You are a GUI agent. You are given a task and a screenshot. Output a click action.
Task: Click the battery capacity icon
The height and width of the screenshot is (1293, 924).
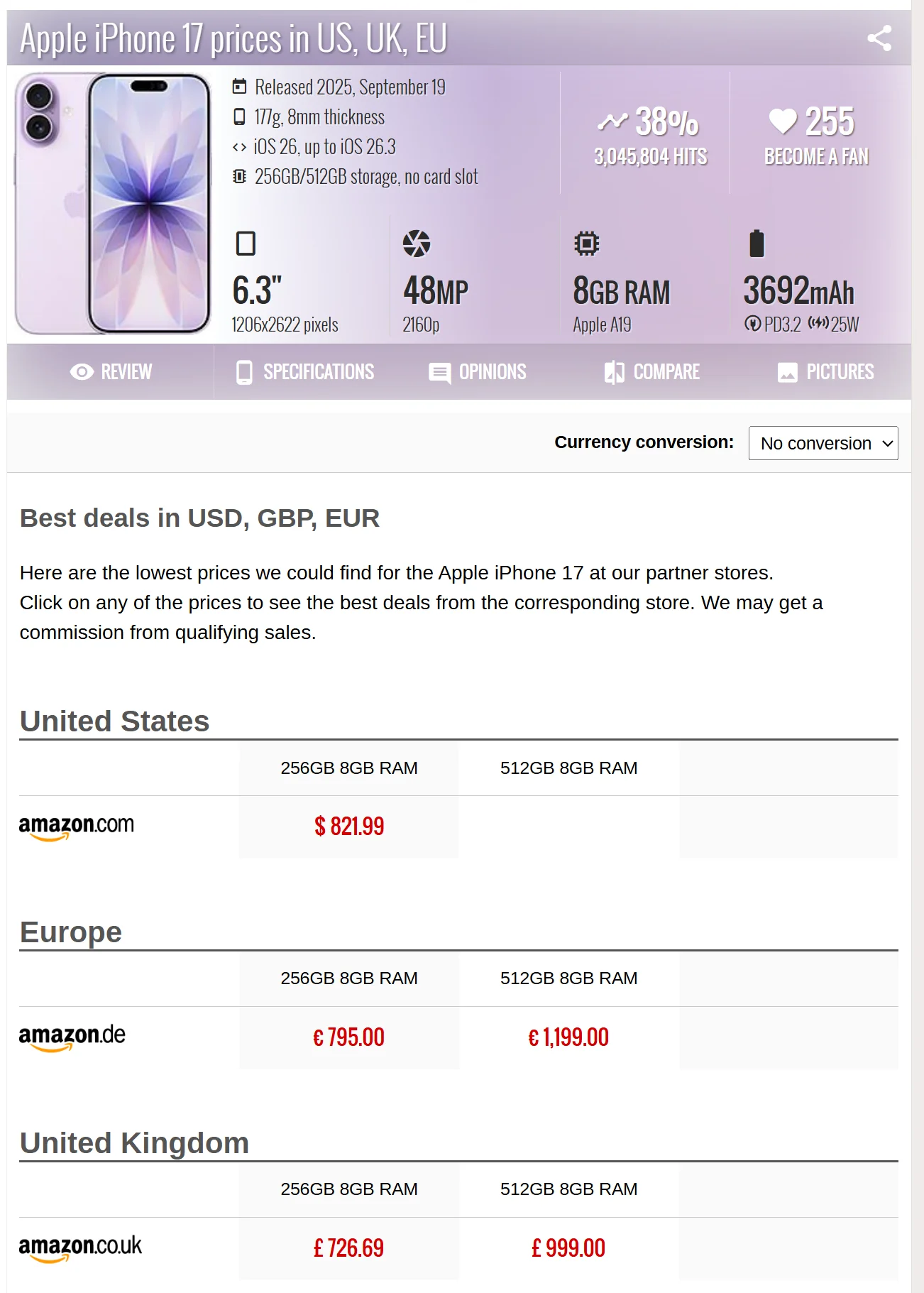[757, 244]
